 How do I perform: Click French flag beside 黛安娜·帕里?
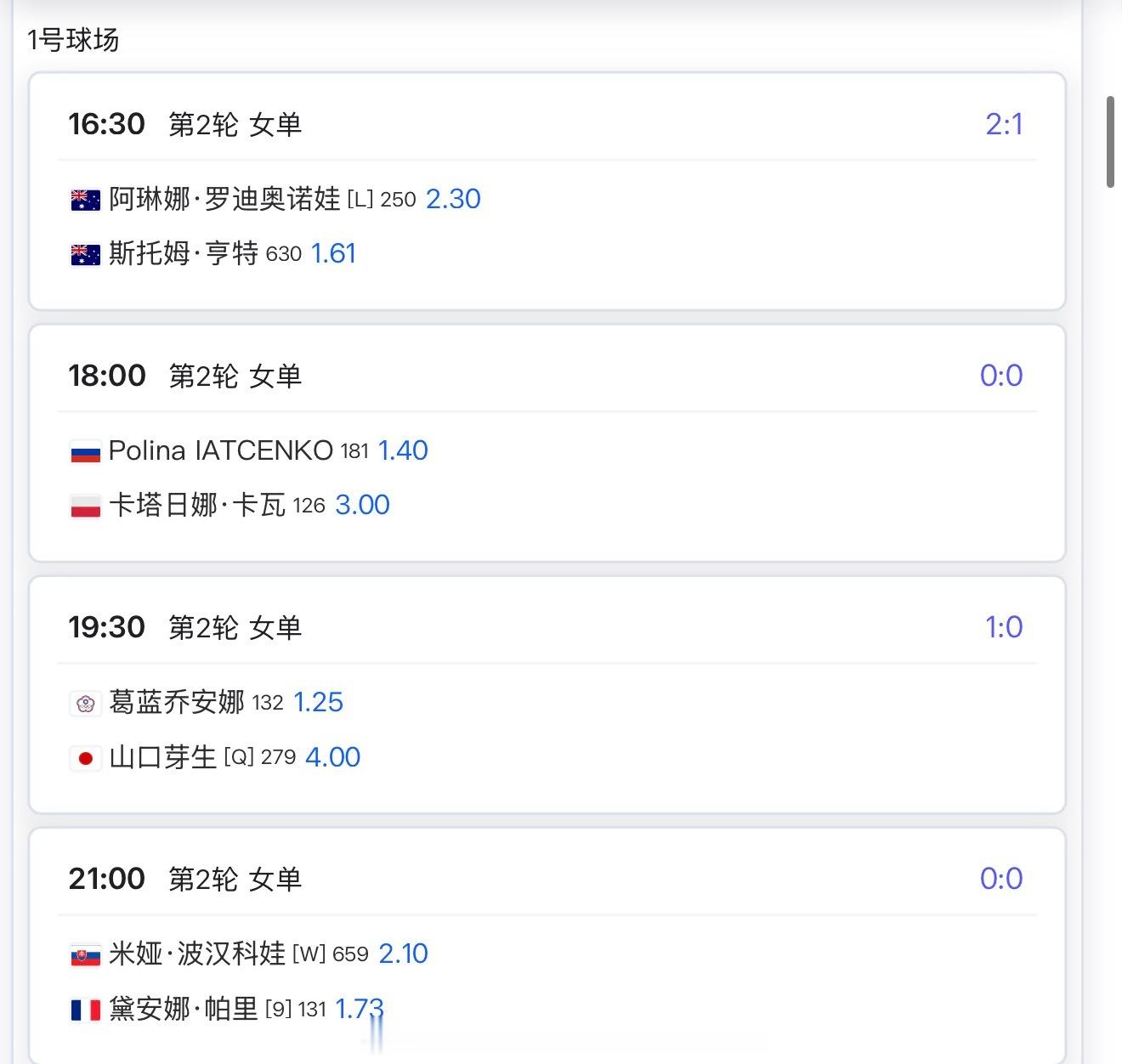85,1009
